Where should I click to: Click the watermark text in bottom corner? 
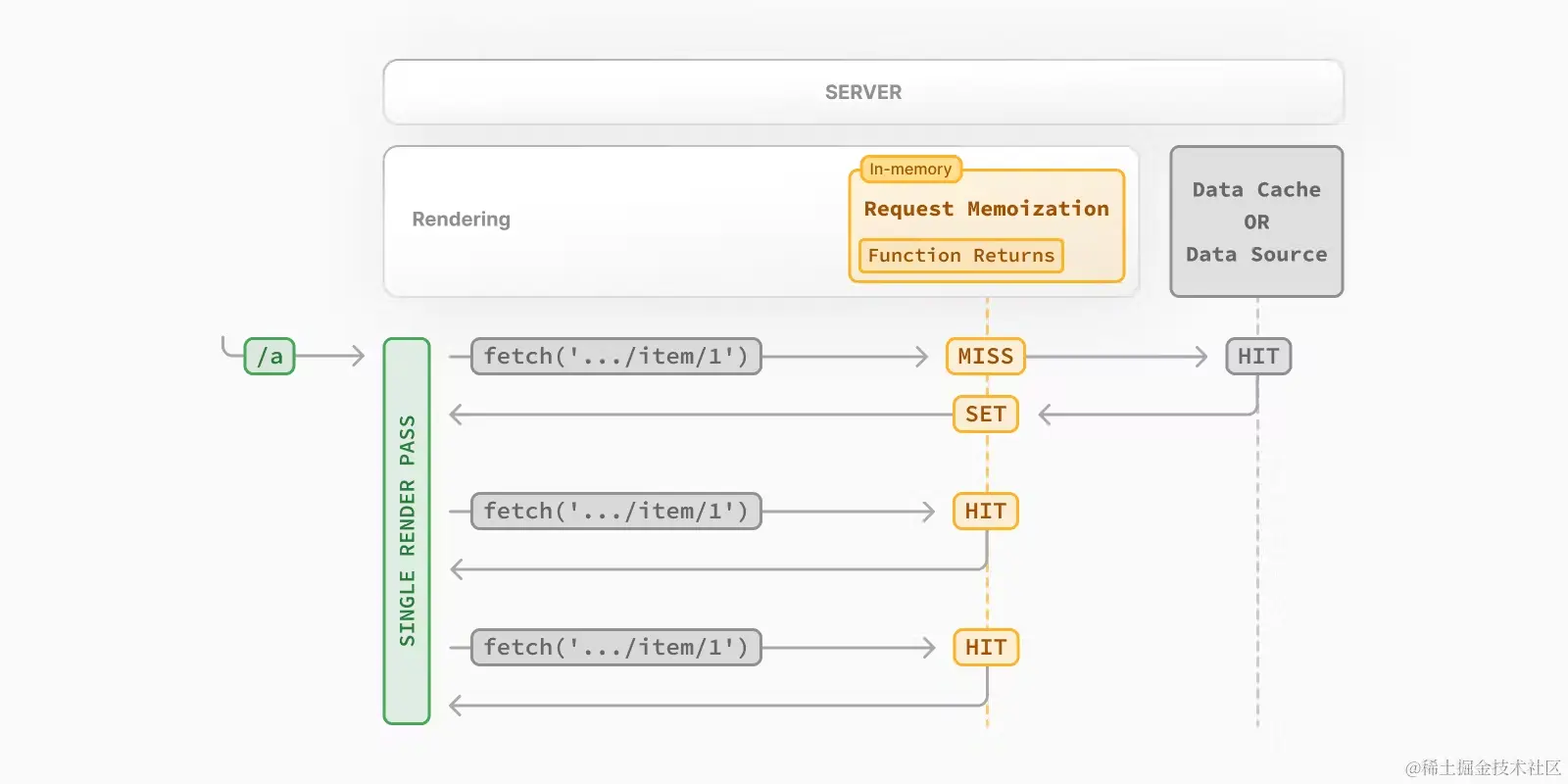pos(1483,767)
